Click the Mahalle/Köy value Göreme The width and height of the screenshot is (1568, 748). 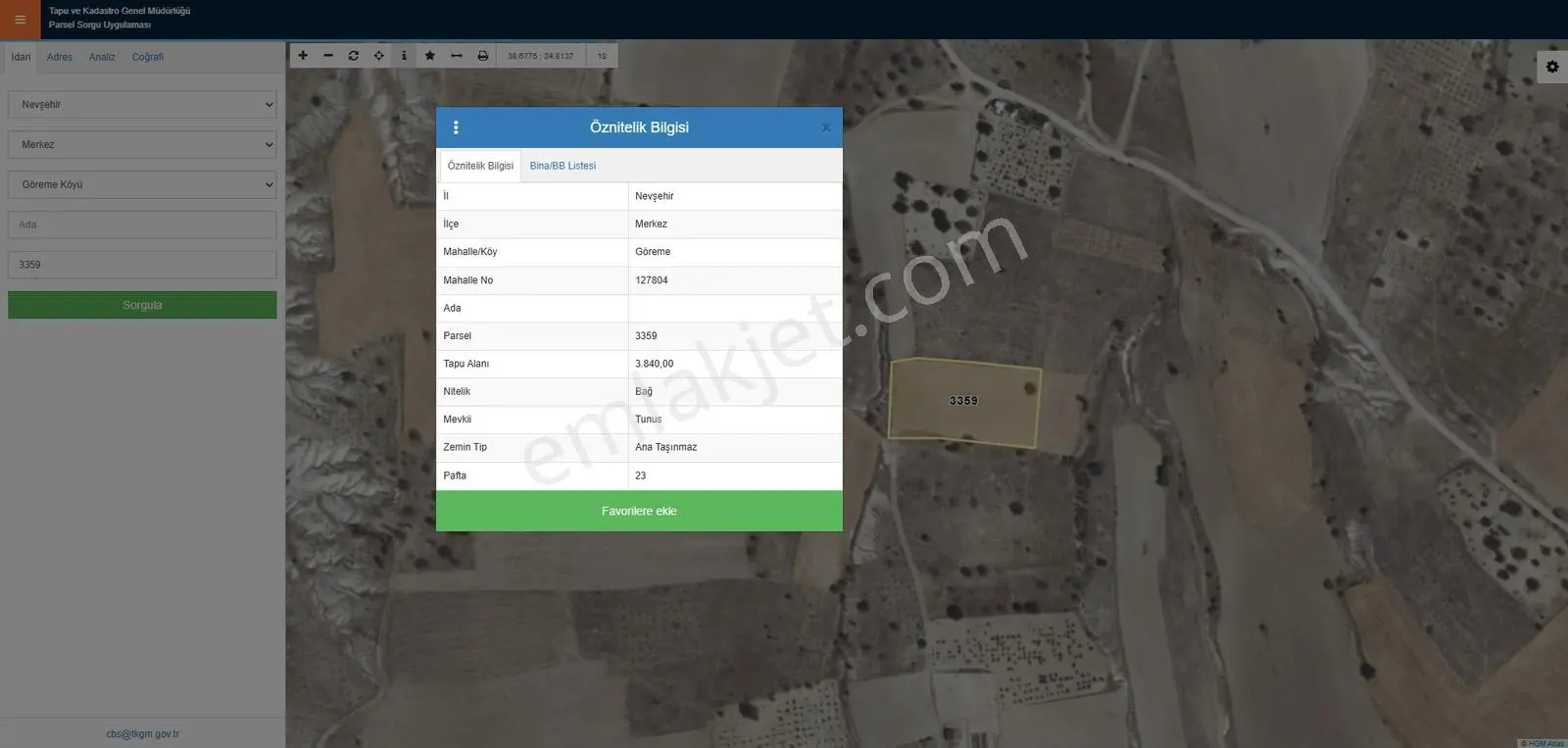(x=653, y=252)
